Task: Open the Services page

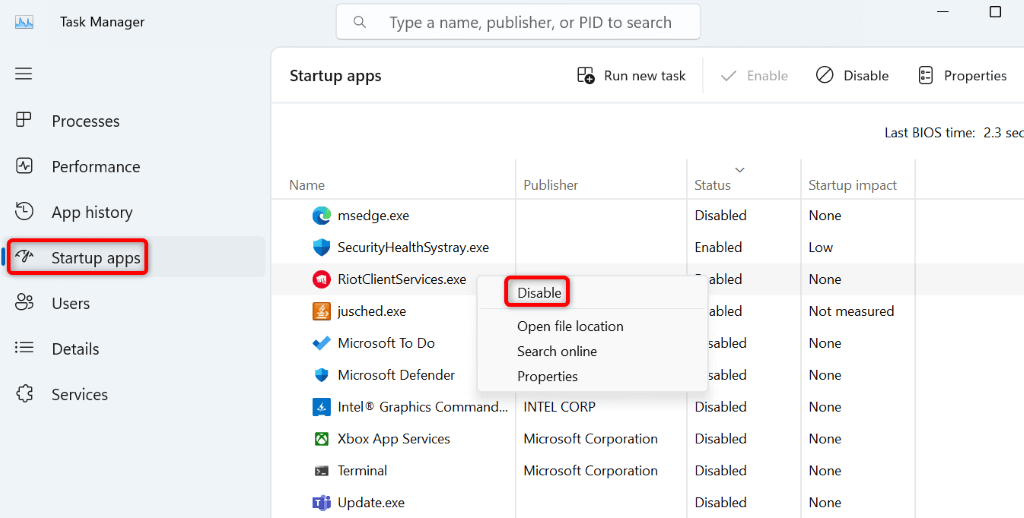Action: click(79, 394)
